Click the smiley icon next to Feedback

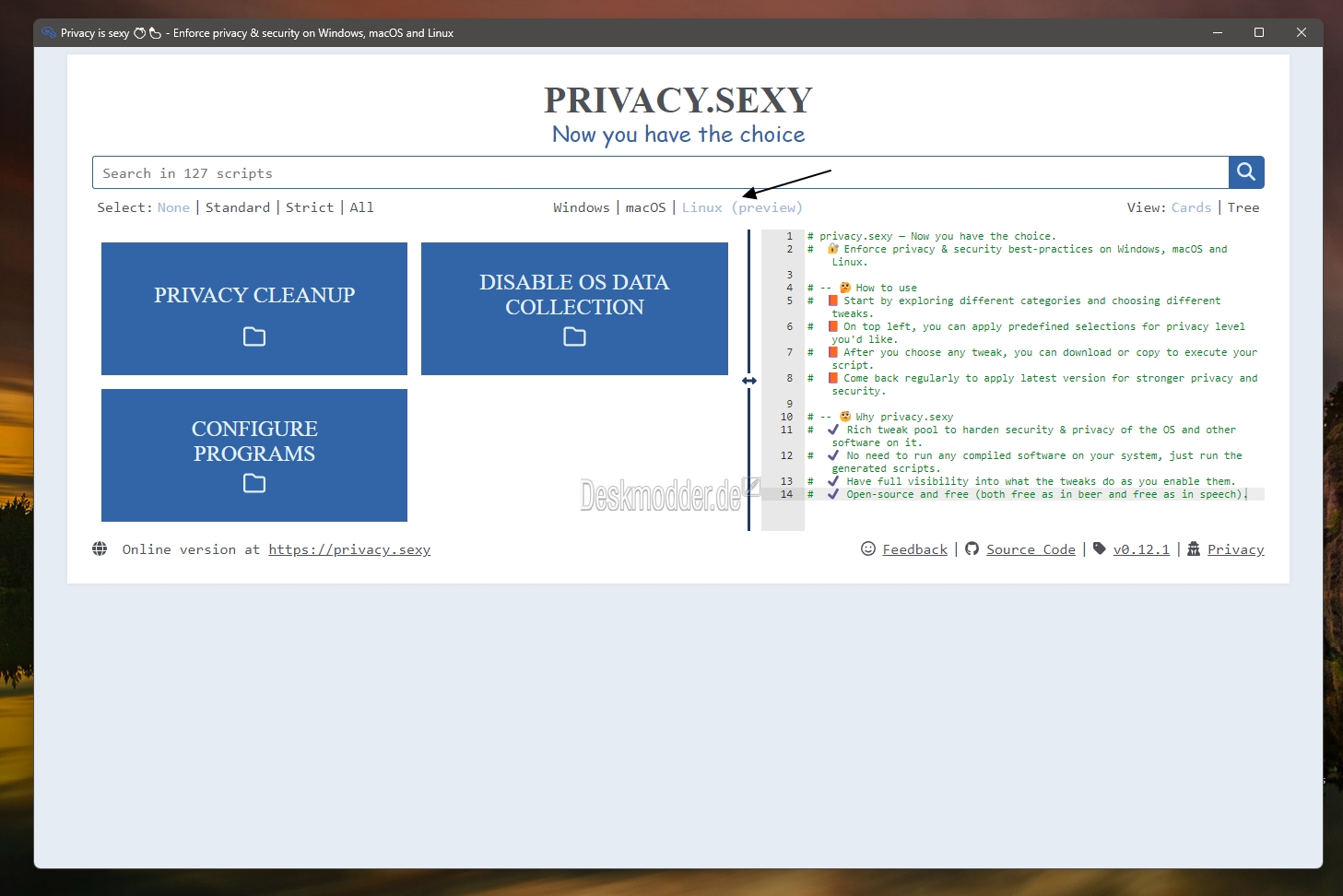(867, 548)
